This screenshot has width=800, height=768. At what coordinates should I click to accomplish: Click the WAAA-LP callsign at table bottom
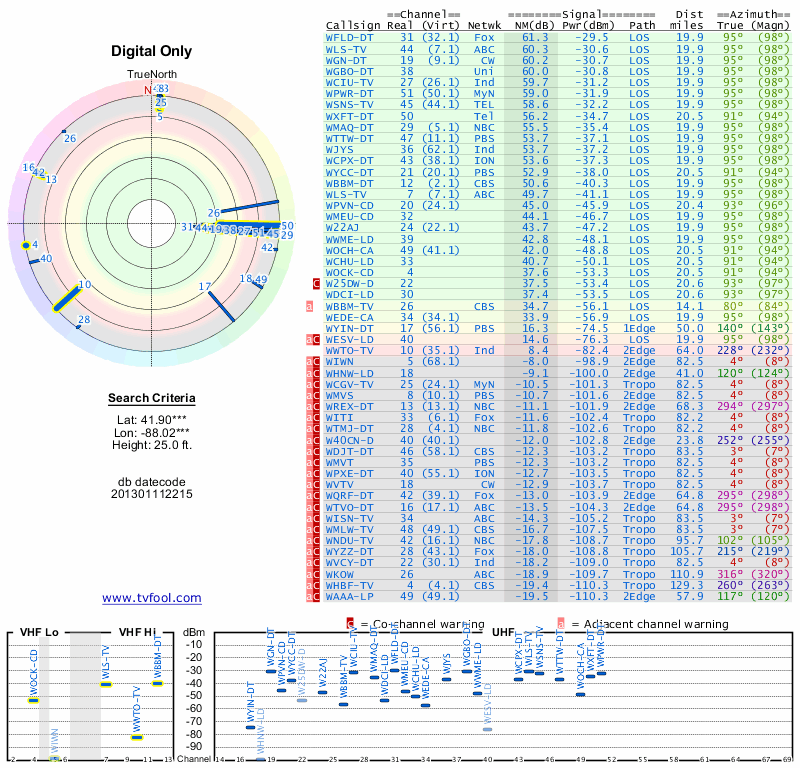tap(350, 596)
